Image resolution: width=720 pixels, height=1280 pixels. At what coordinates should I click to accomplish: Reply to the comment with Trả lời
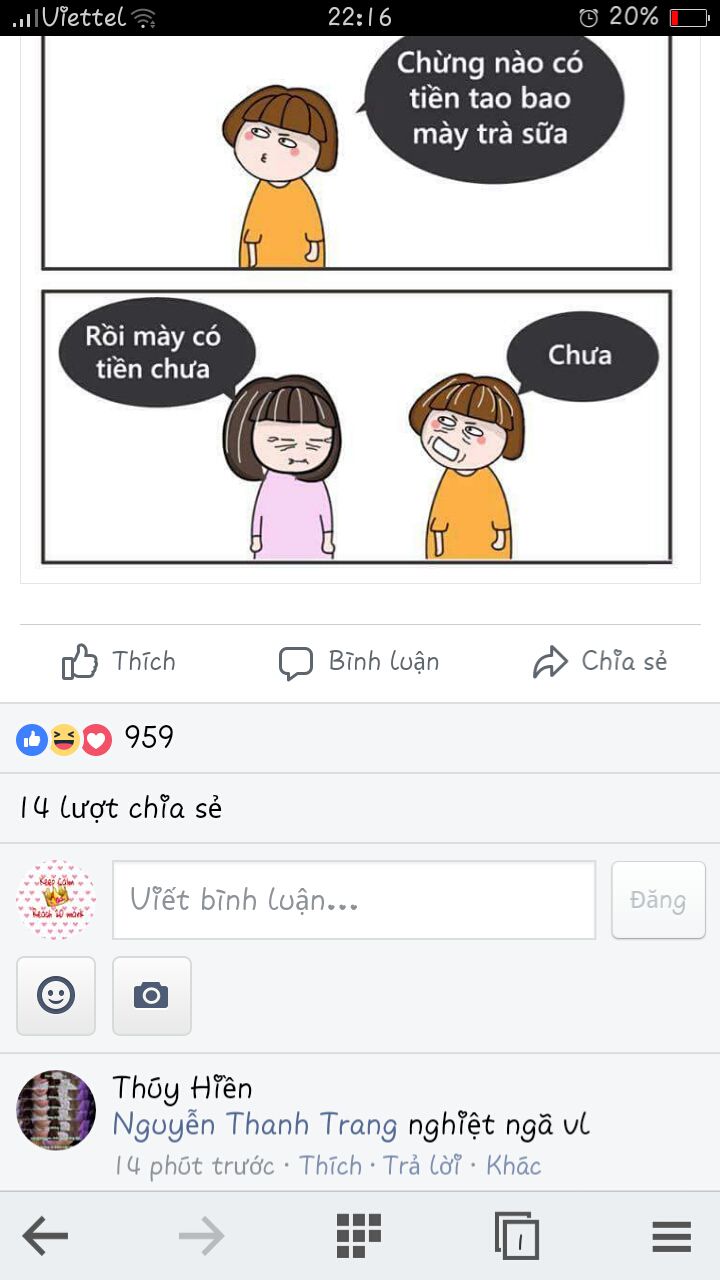(422, 1166)
